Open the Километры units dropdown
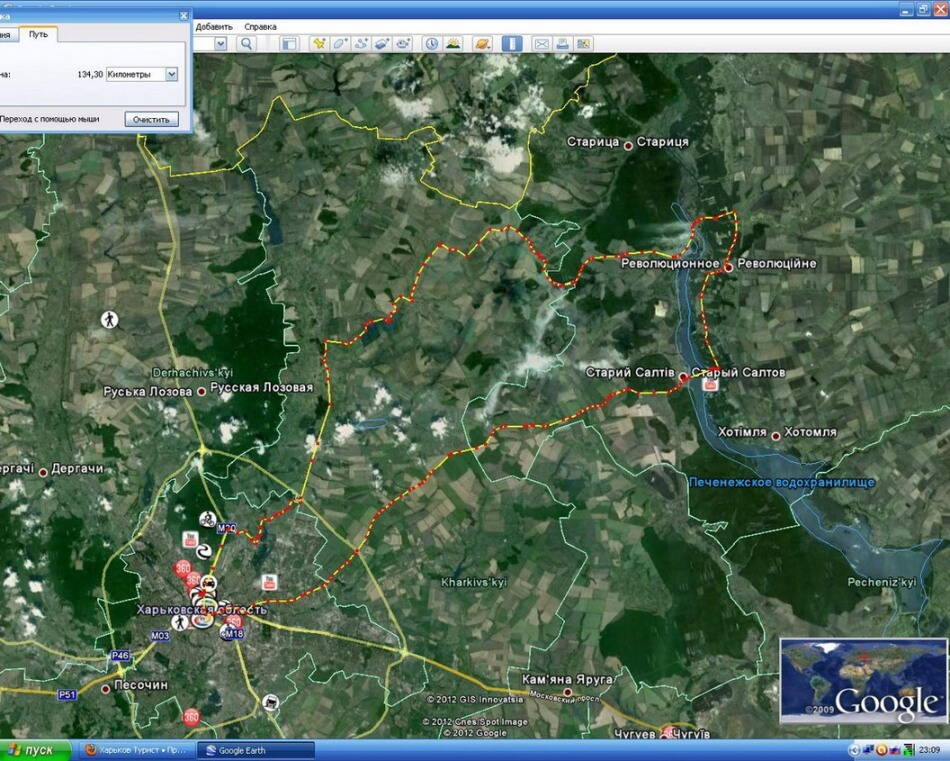Image resolution: width=950 pixels, height=761 pixels. pos(171,74)
